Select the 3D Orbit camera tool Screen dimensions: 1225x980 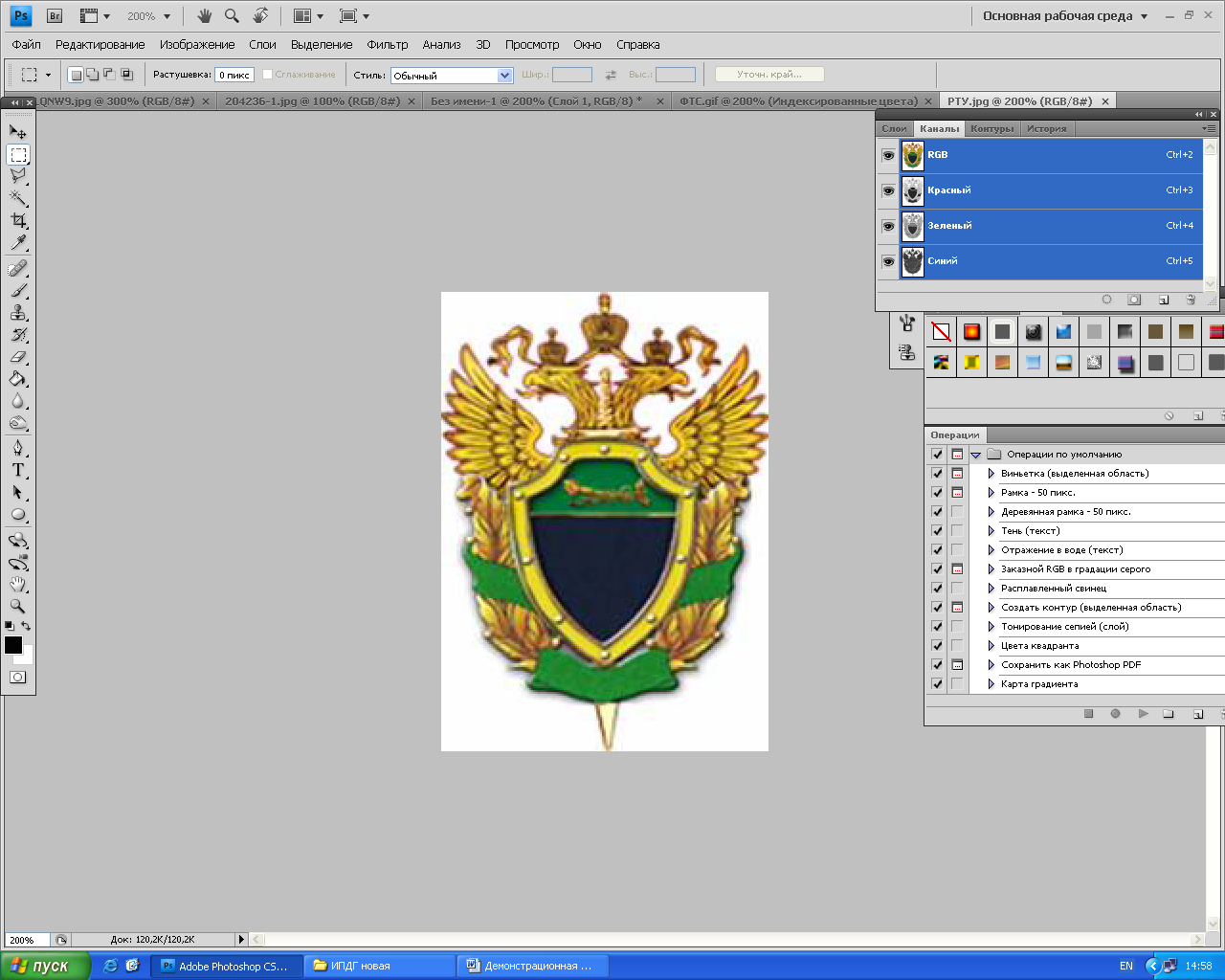point(18,562)
